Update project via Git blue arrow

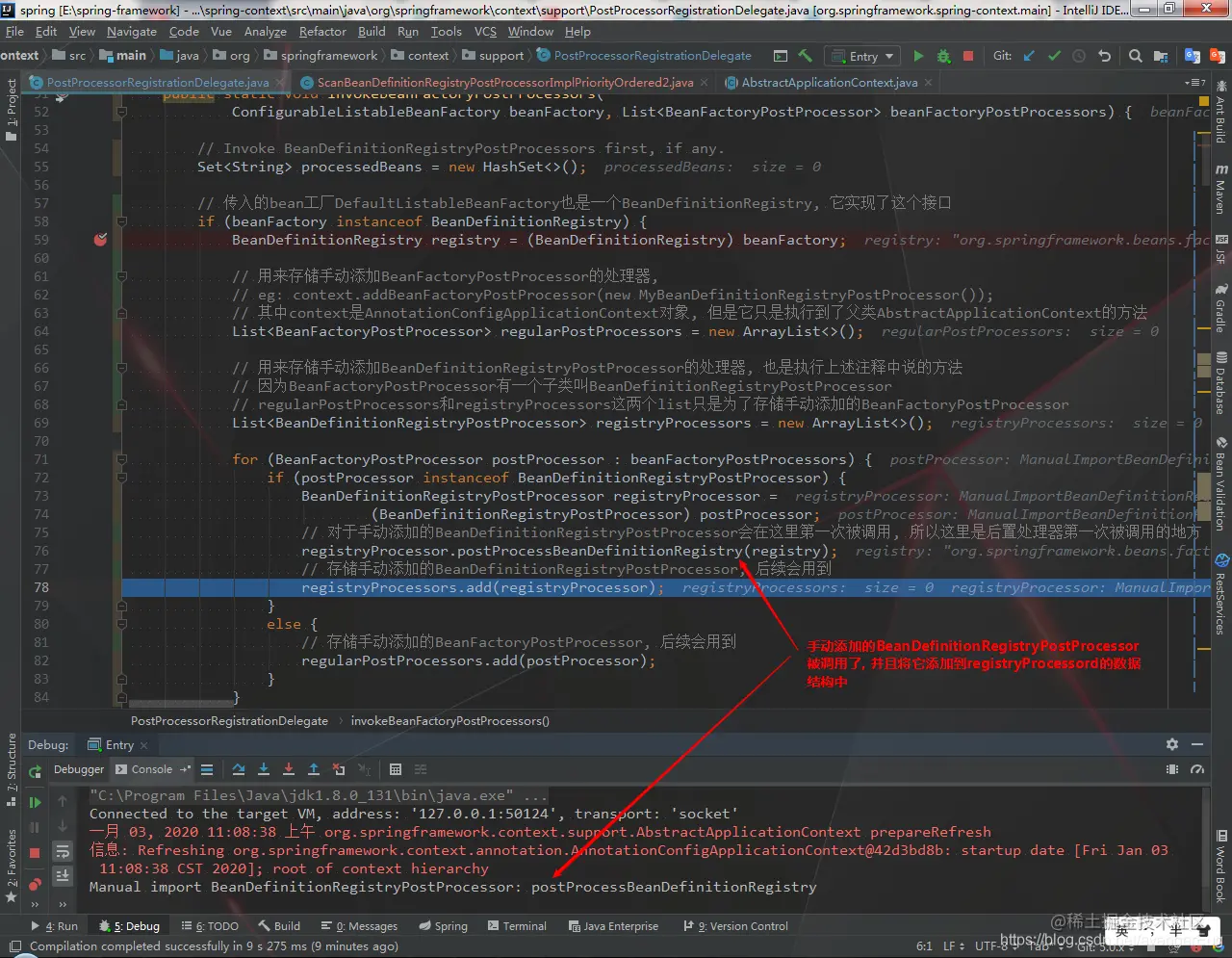1029,56
